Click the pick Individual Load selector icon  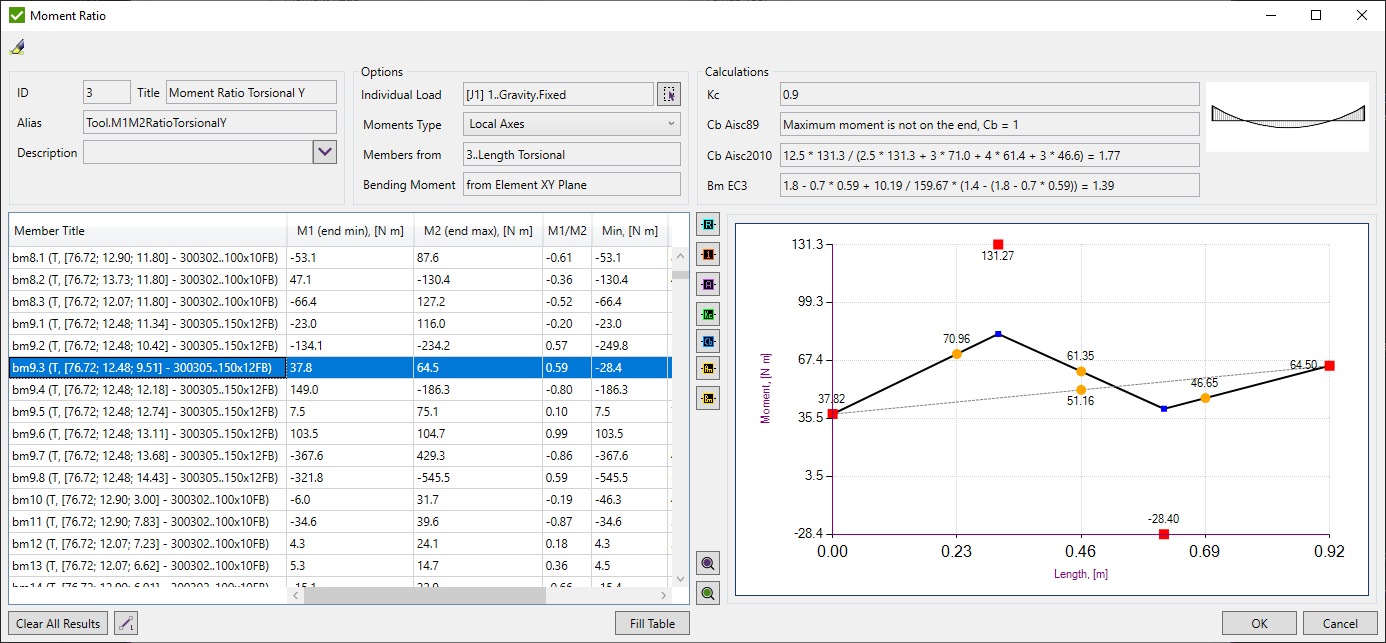(x=669, y=94)
